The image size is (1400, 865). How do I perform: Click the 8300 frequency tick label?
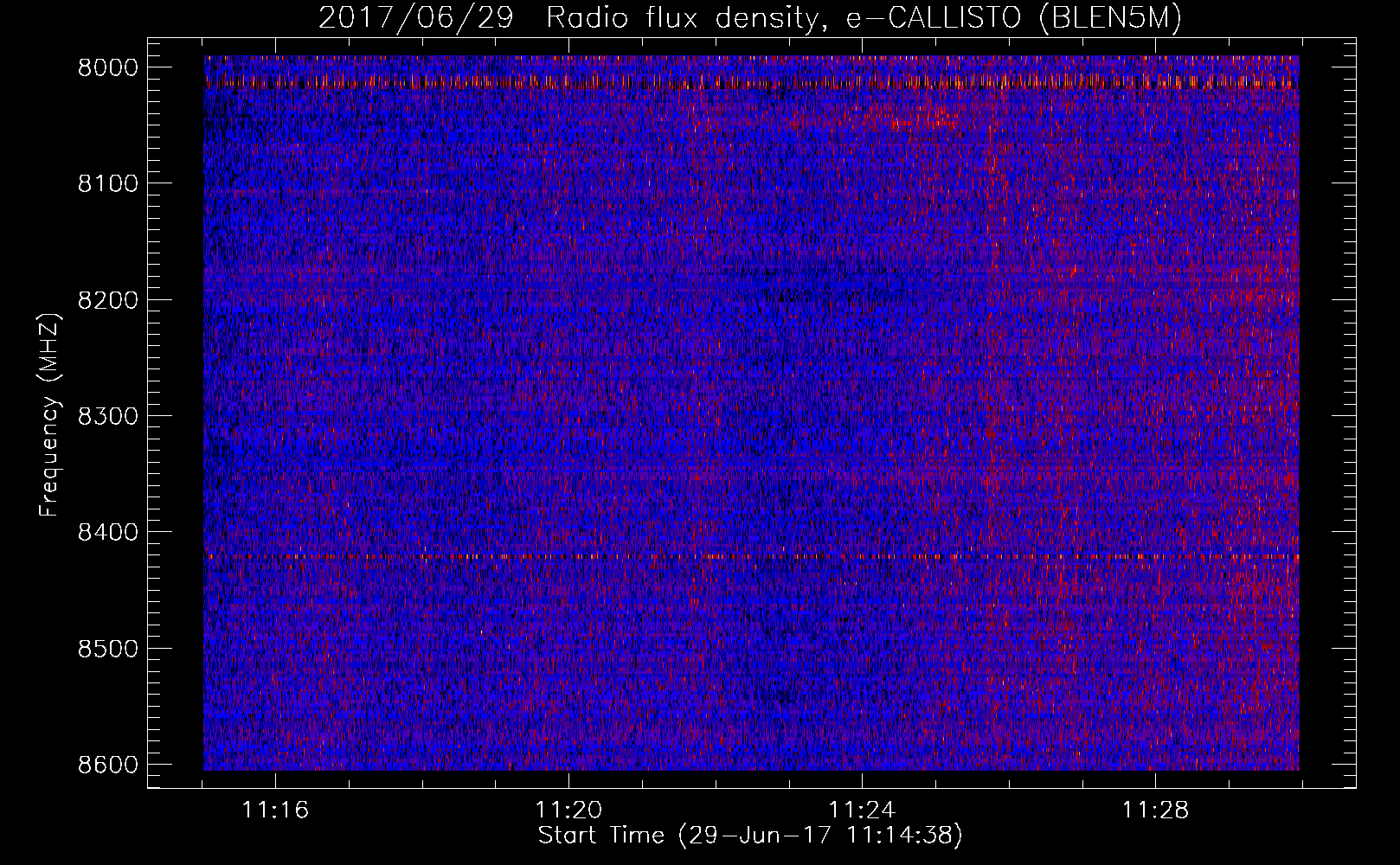tap(108, 416)
